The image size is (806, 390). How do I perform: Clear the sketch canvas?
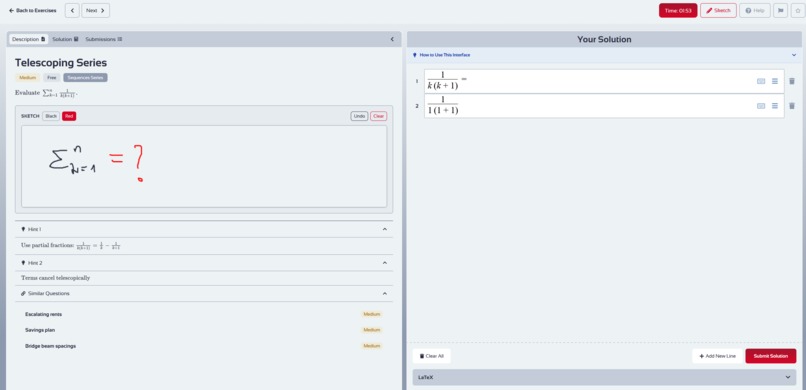[379, 116]
